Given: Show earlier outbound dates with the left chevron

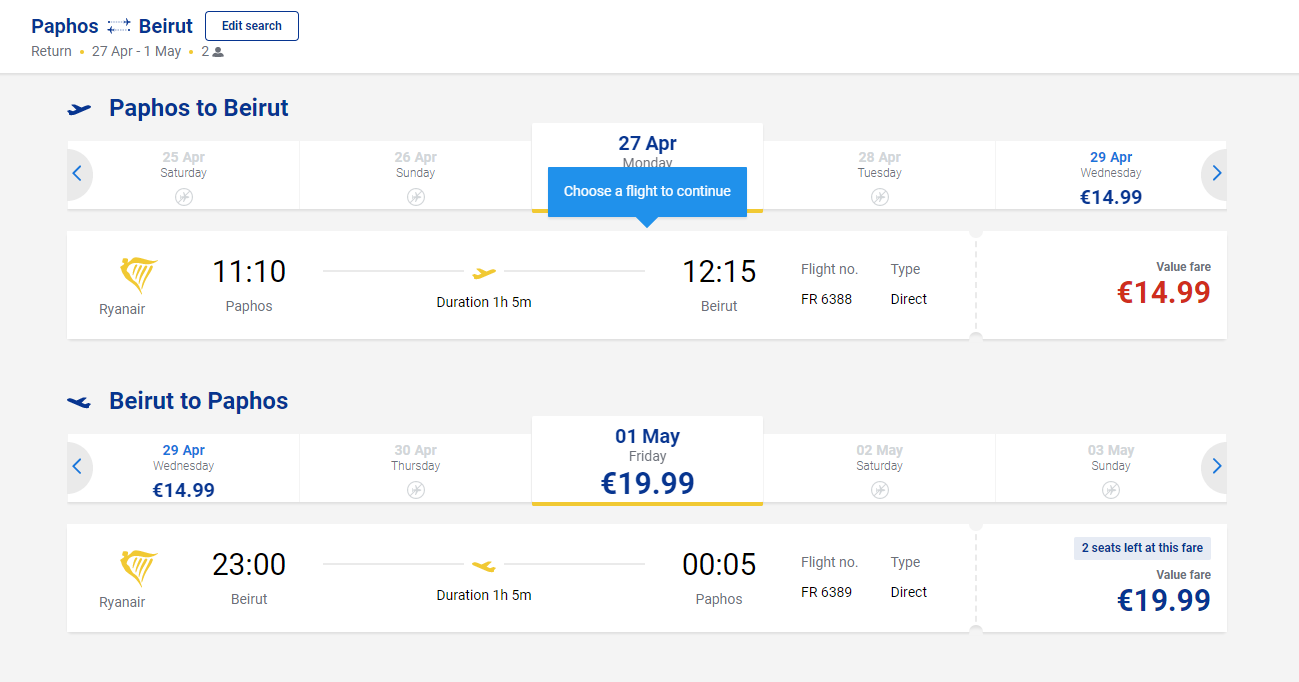Looking at the screenshot, I should 77,174.
